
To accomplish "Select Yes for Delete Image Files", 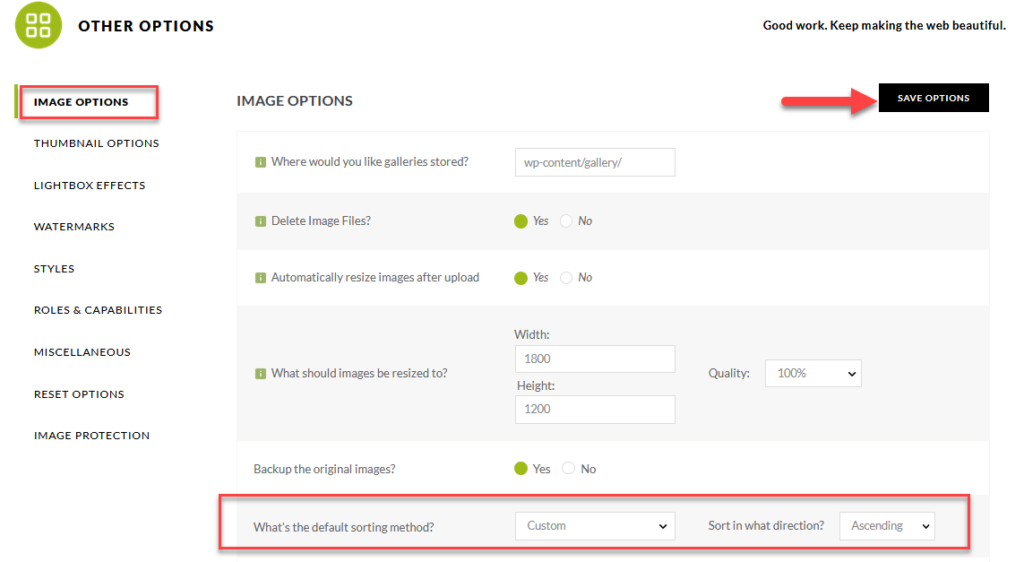I will pyautogui.click(x=521, y=221).
